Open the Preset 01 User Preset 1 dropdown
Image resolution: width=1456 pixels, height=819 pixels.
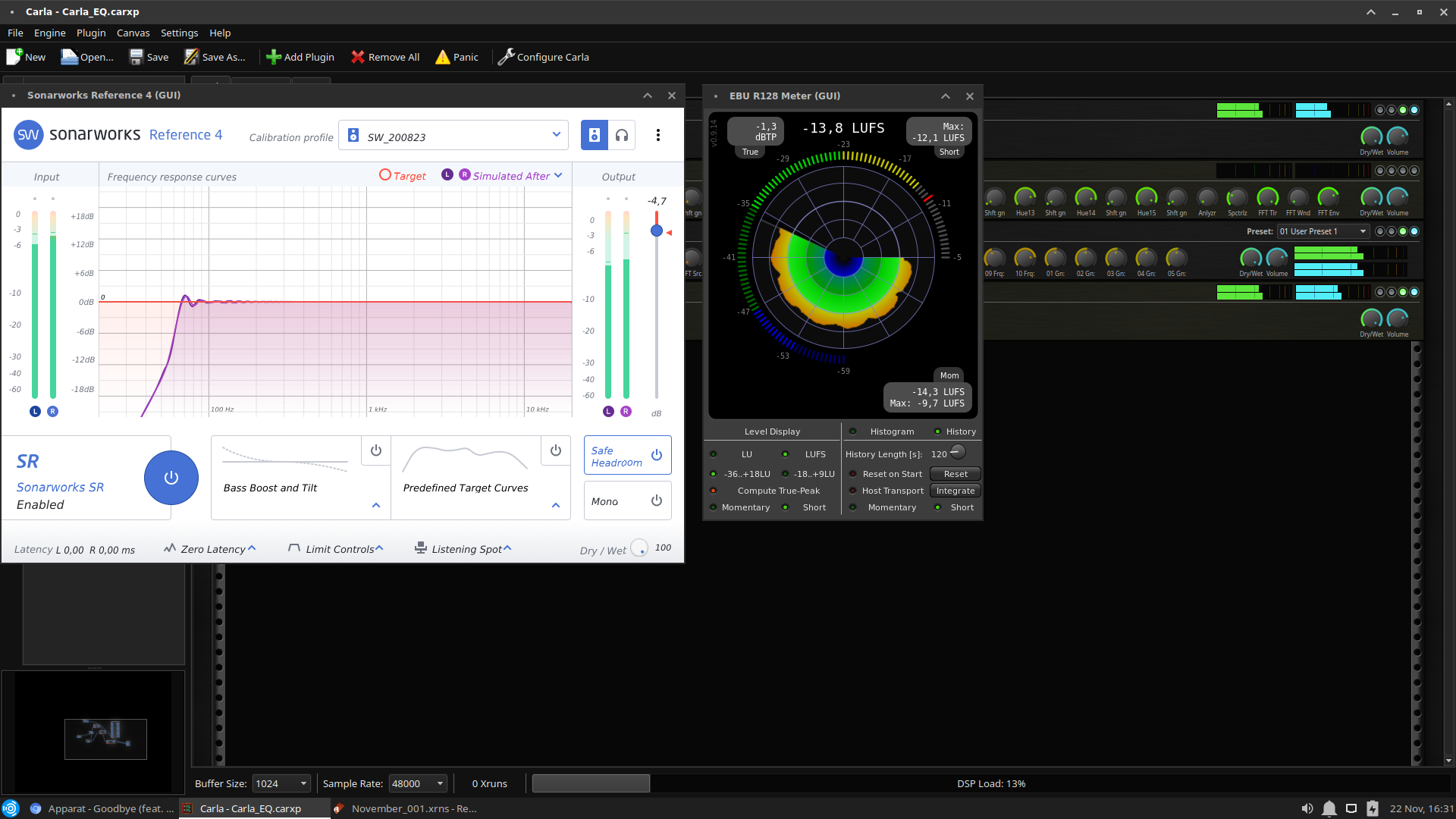[1323, 231]
